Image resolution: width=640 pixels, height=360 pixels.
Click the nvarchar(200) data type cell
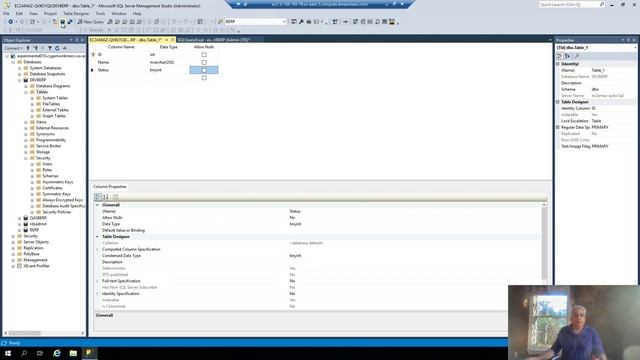point(168,62)
